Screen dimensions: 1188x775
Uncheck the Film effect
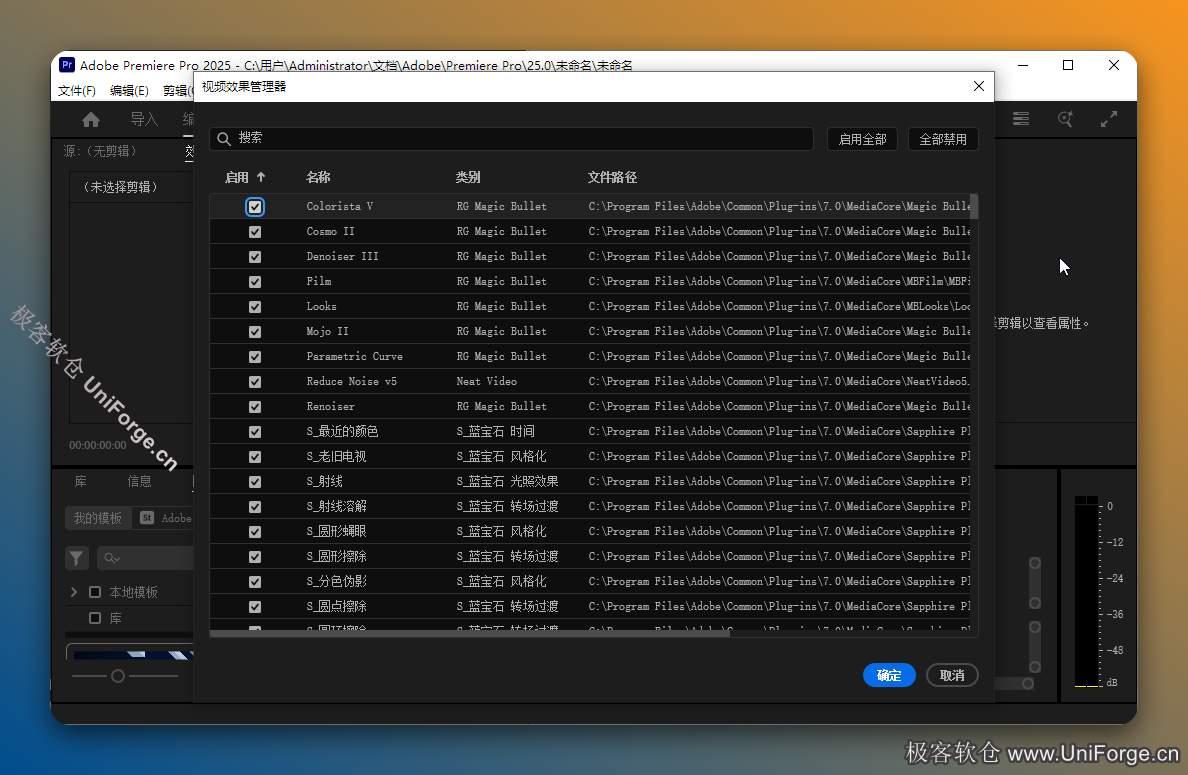click(x=255, y=282)
